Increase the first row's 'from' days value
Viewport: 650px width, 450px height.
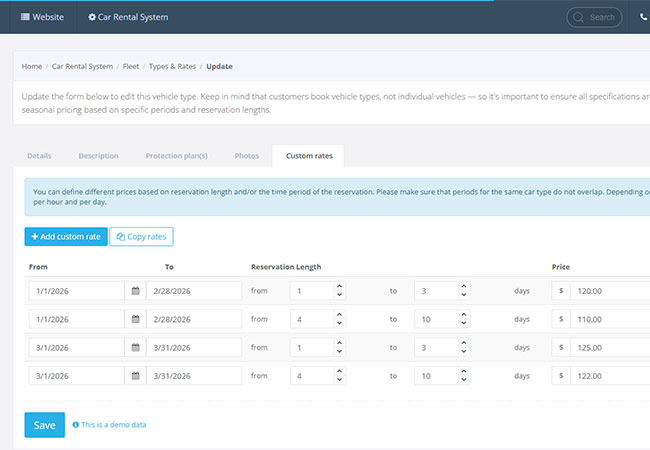[340, 286]
